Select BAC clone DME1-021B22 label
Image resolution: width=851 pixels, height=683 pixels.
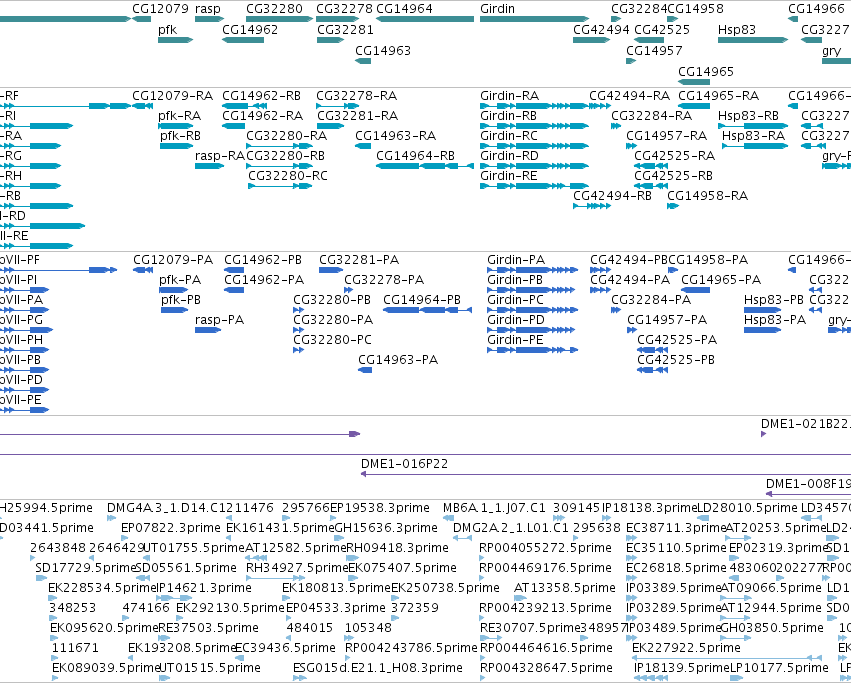point(806,424)
